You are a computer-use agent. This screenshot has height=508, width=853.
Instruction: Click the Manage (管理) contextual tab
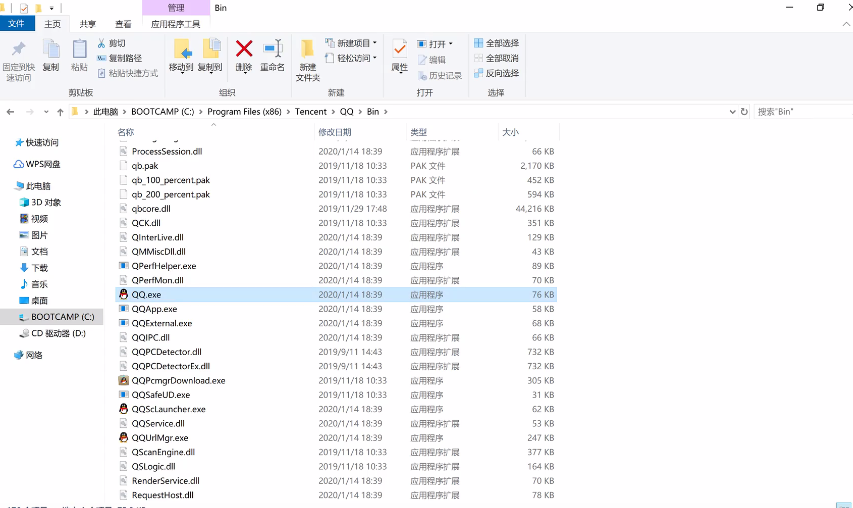tap(176, 8)
